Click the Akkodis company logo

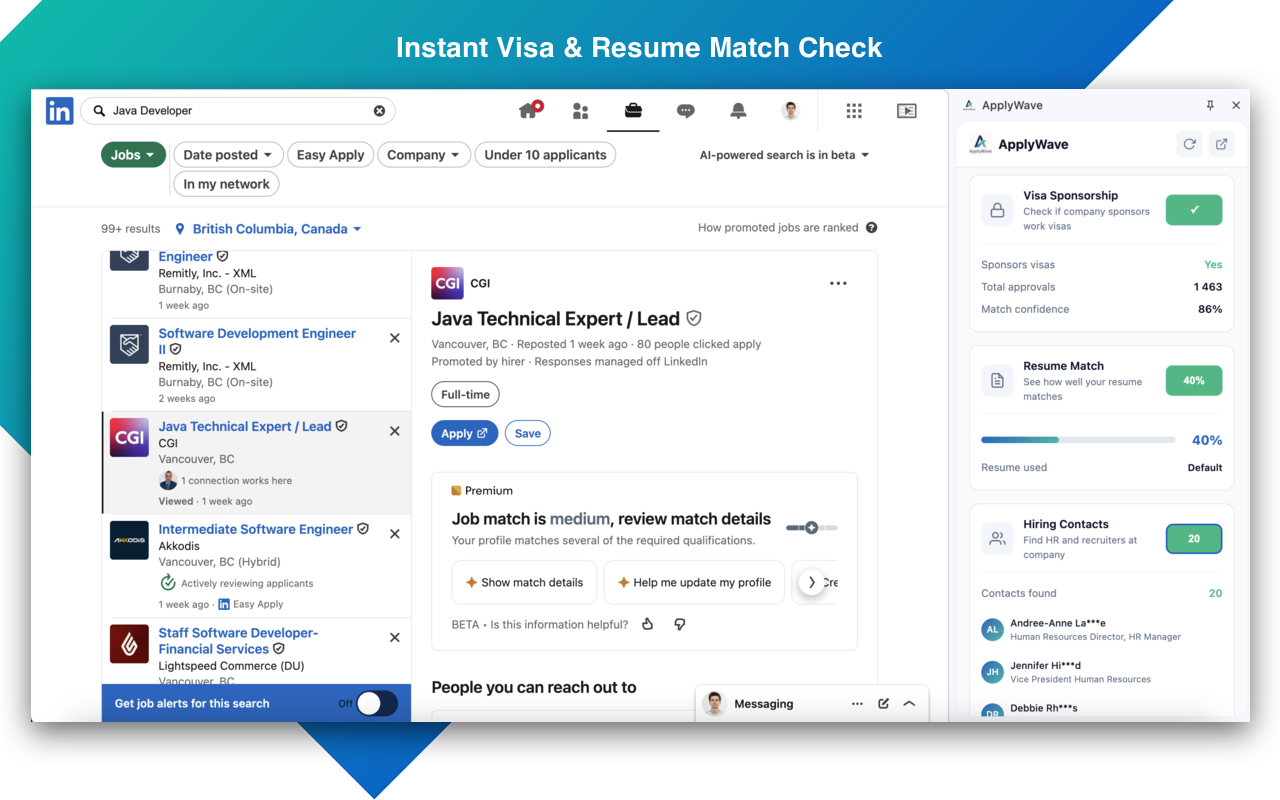coord(129,540)
